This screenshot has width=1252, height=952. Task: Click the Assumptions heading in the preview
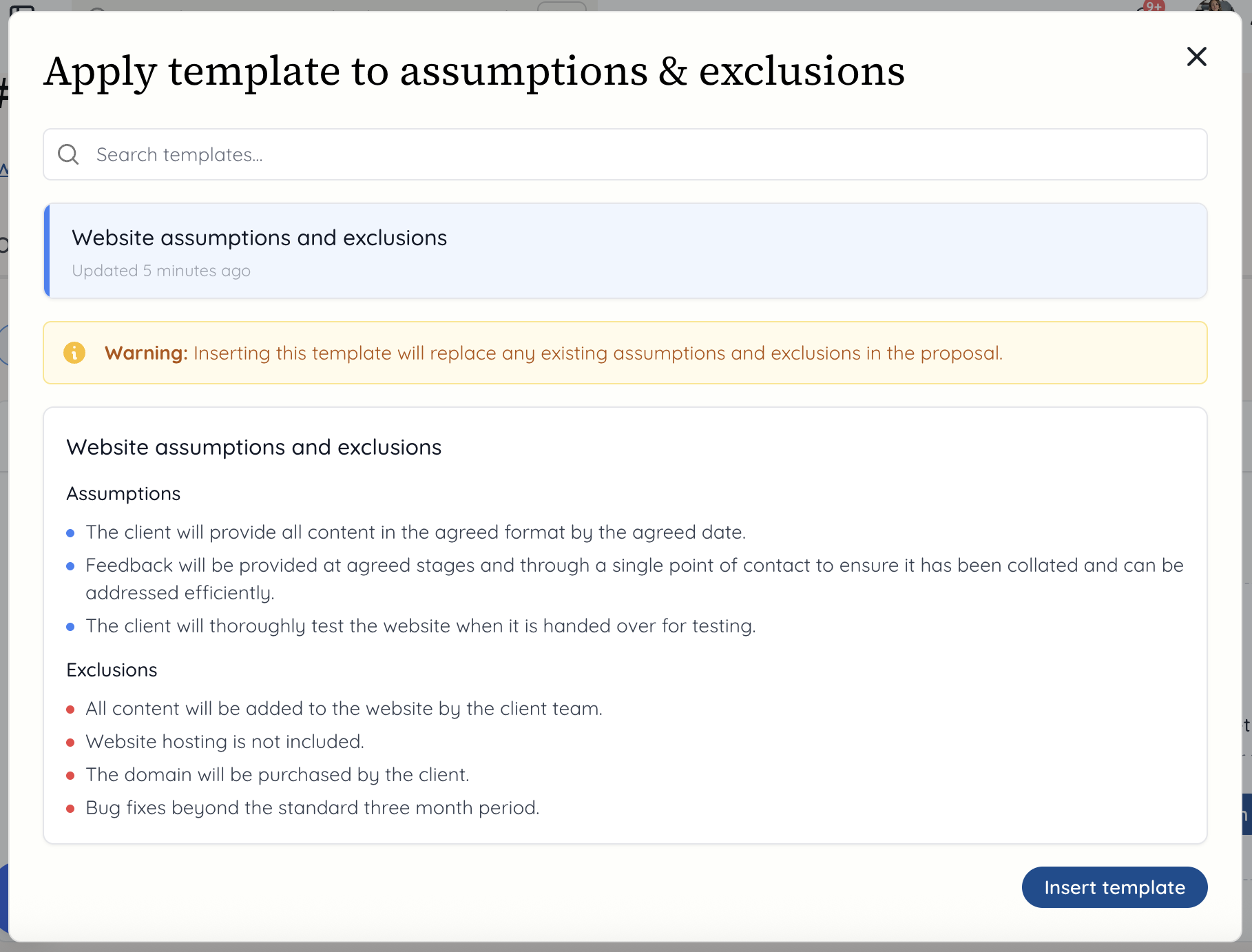[x=123, y=493]
